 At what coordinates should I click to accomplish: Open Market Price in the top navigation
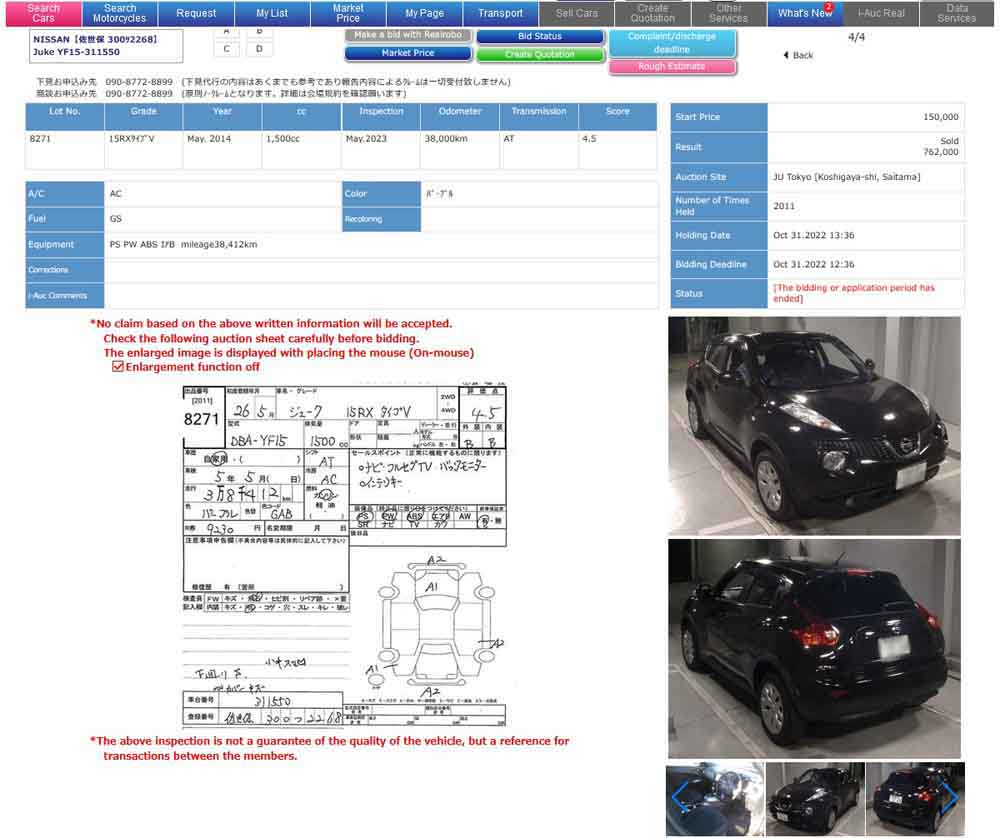click(x=348, y=13)
